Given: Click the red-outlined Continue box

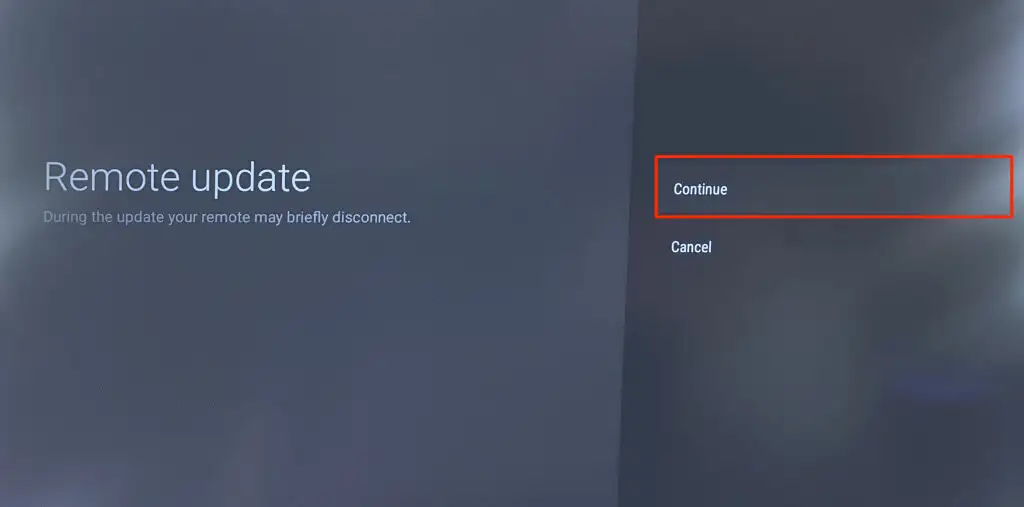Looking at the screenshot, I should click(x=834, y=187).
